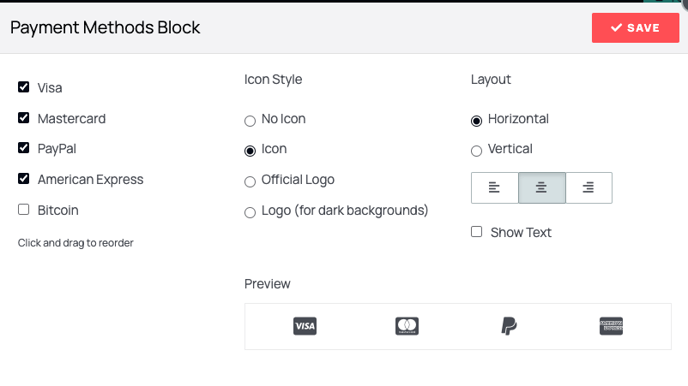Select Logo for dark backgrounds option
The image size is (688, 386).
tap(250, 212)
